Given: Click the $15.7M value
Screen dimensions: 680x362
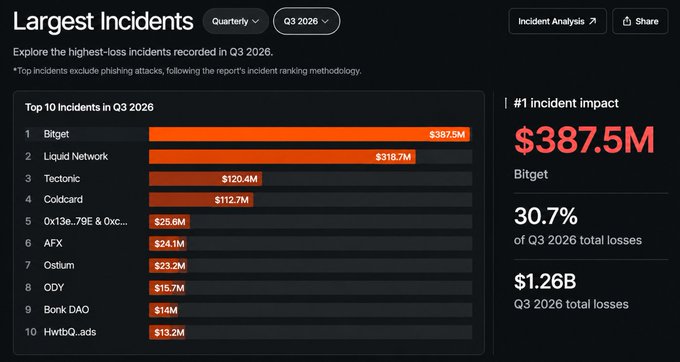Looking at the screenshot, I should pyautogui.click(x=169, y=288).
